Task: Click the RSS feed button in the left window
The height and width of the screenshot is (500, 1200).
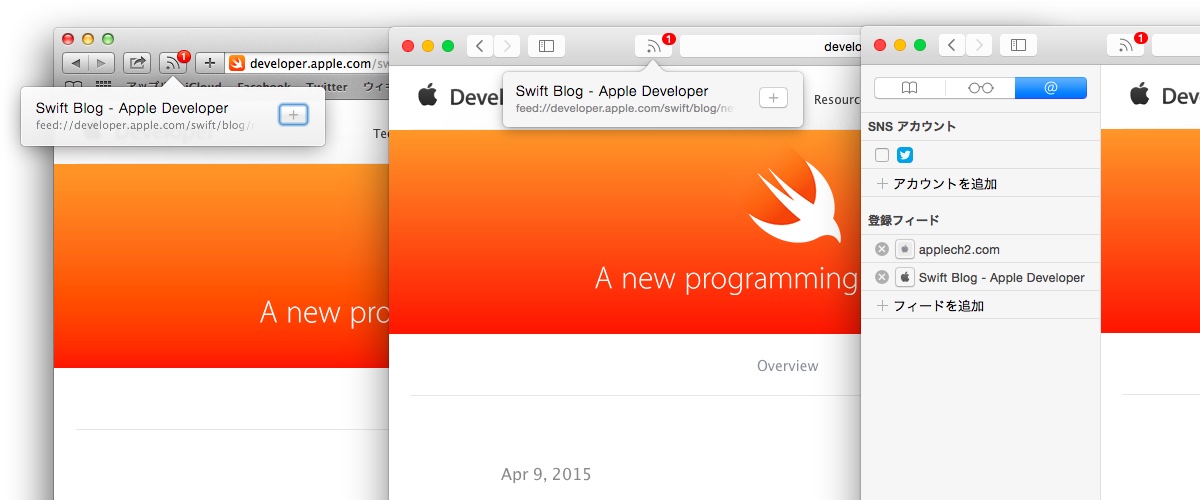Action: coord(173,63)
